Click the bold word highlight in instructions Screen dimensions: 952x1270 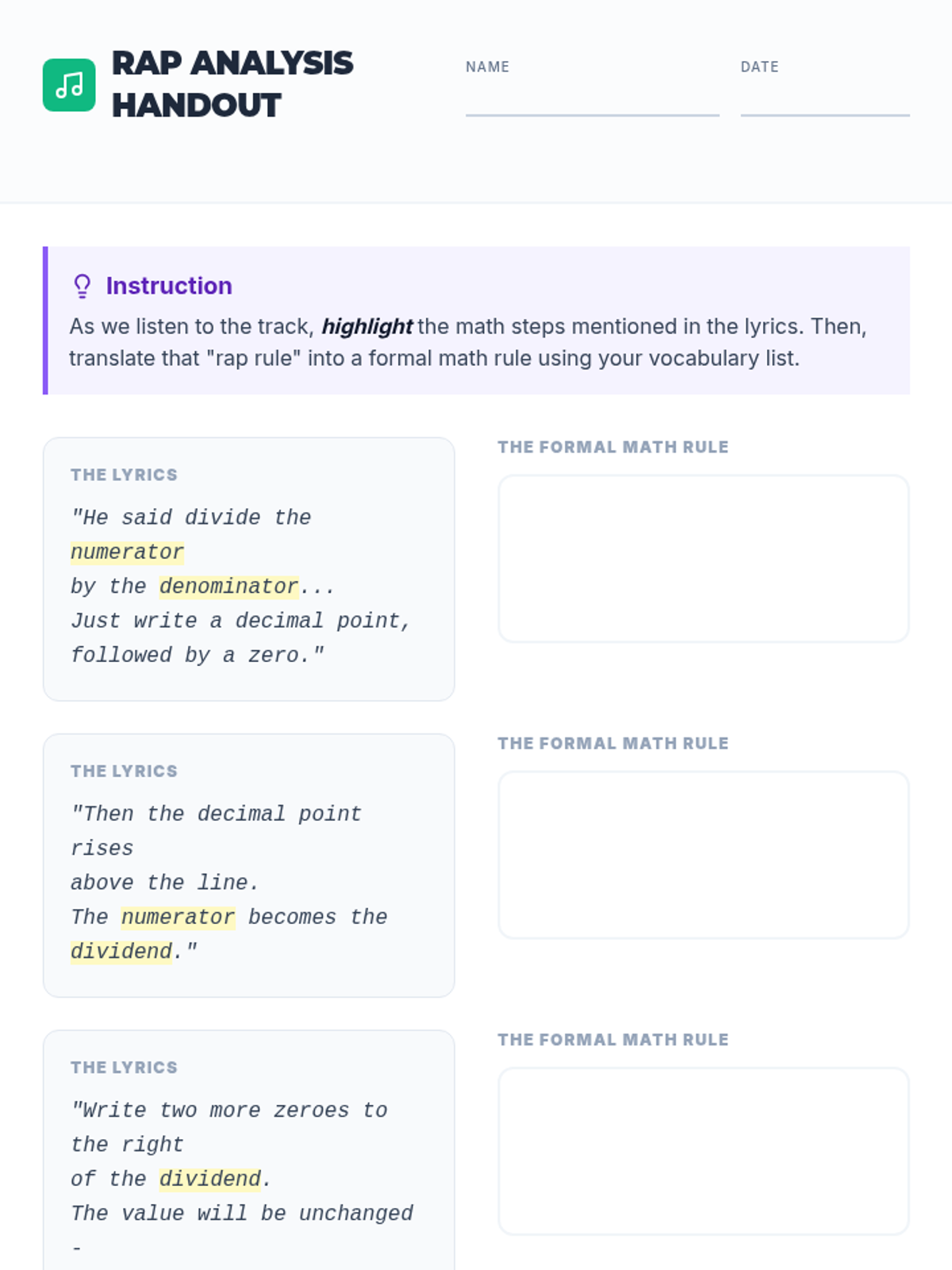pyautogui.click(x=367, y=326)
